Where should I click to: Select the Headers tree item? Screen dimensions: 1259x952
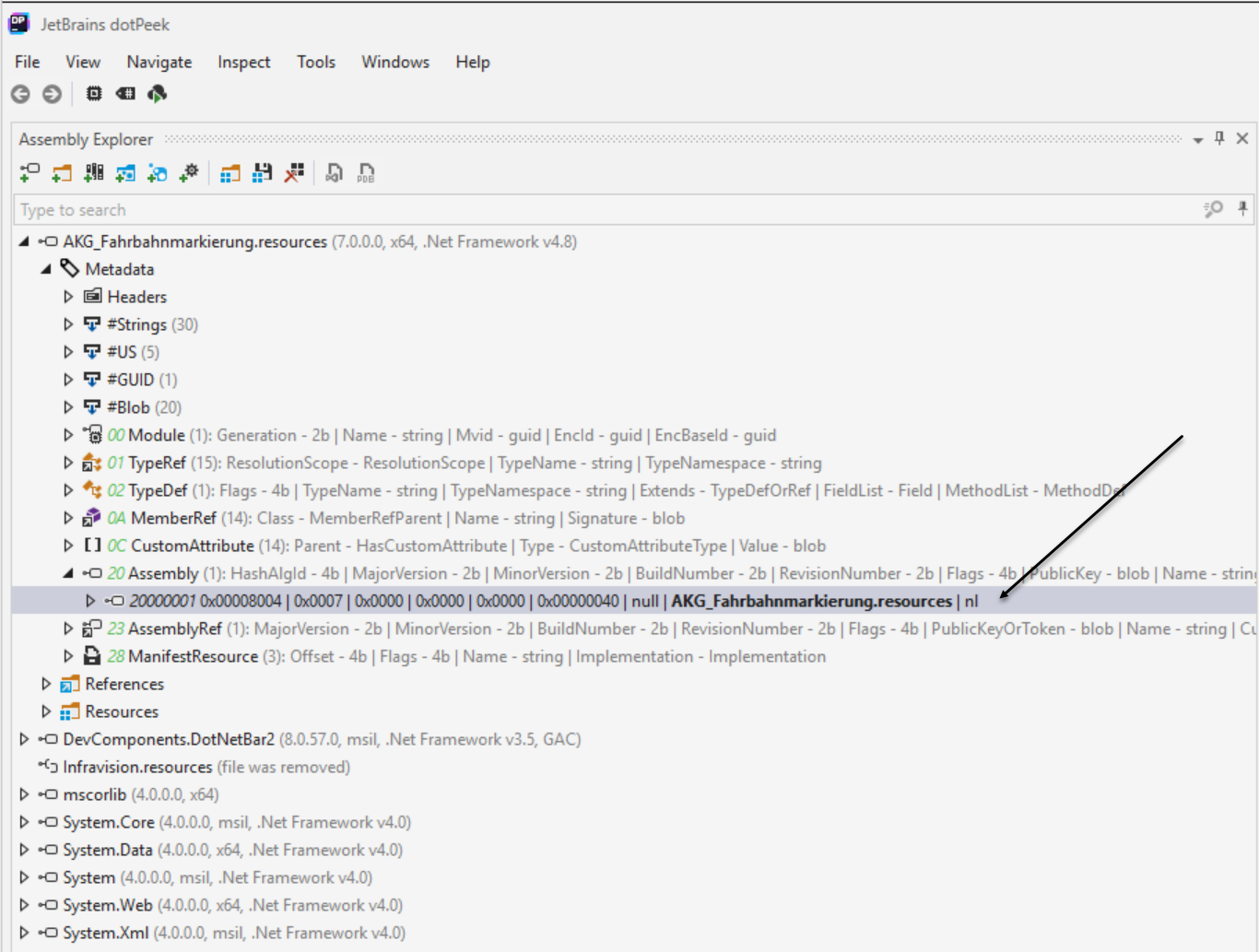(137, 297)
